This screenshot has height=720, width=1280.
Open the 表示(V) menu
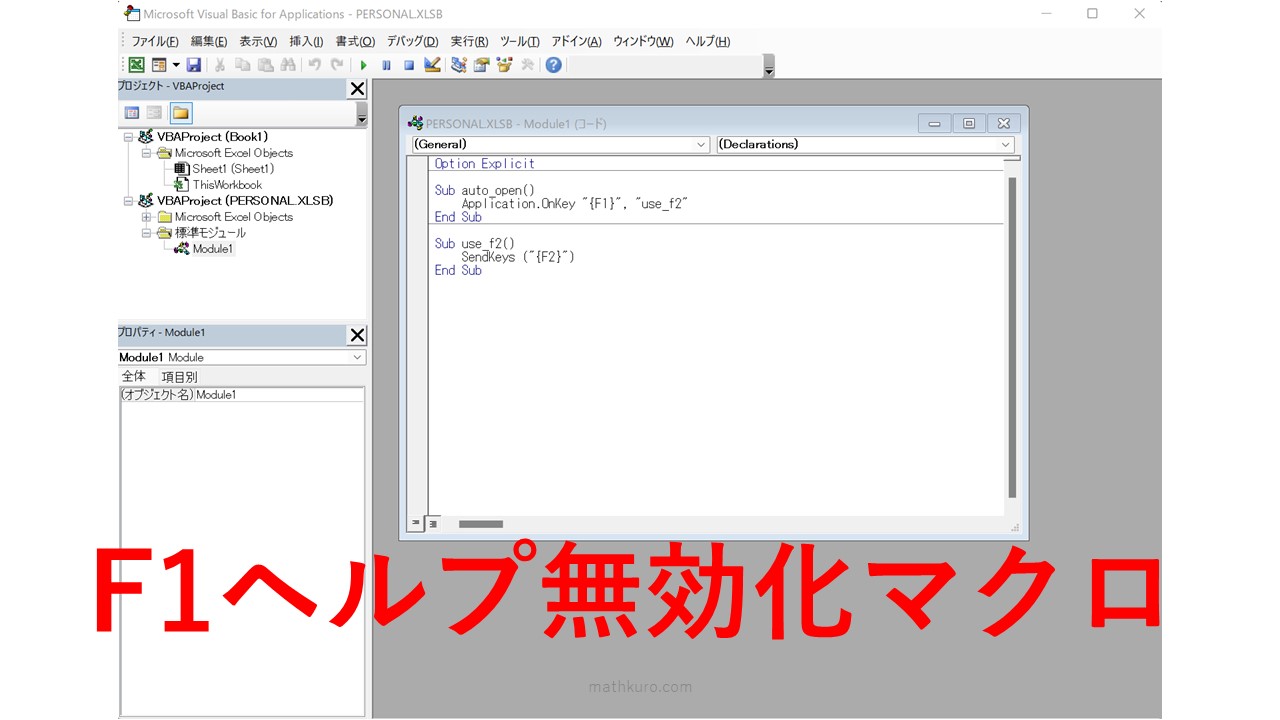coord(258,41)
